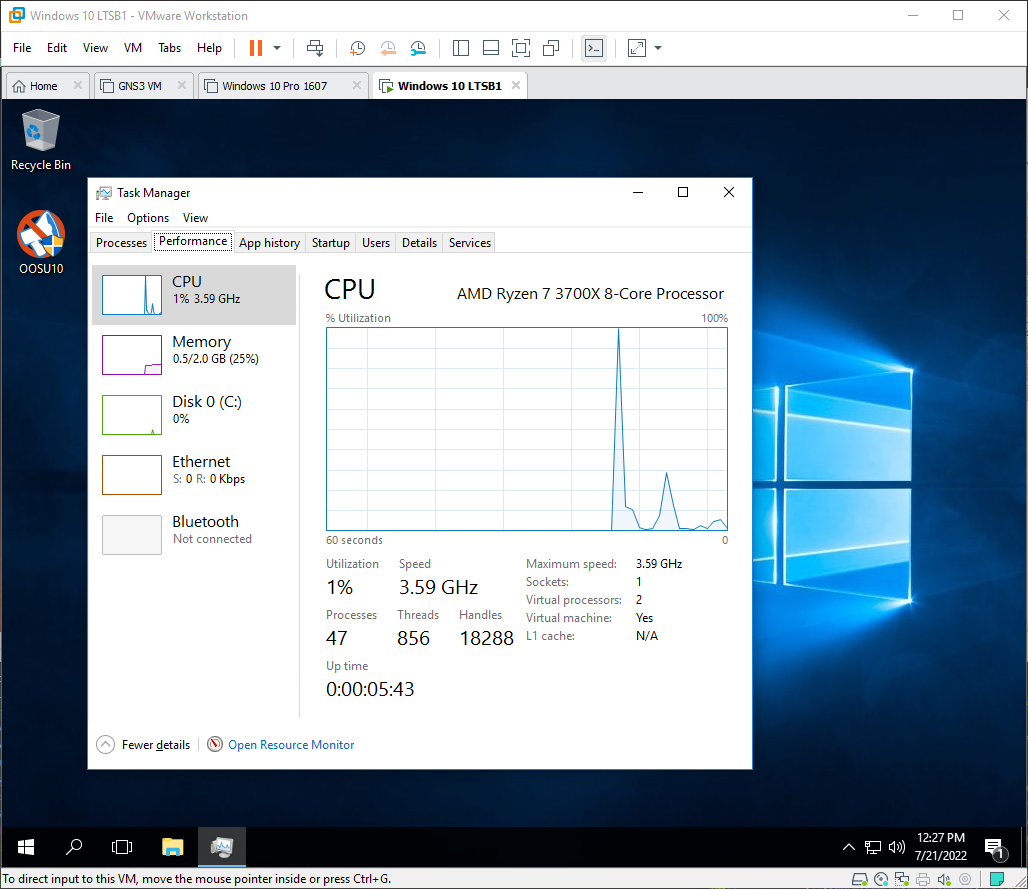Switch the VM to Unity mode
The height and width of the screenshot is (889, 1028).
(x=551, y=48)
